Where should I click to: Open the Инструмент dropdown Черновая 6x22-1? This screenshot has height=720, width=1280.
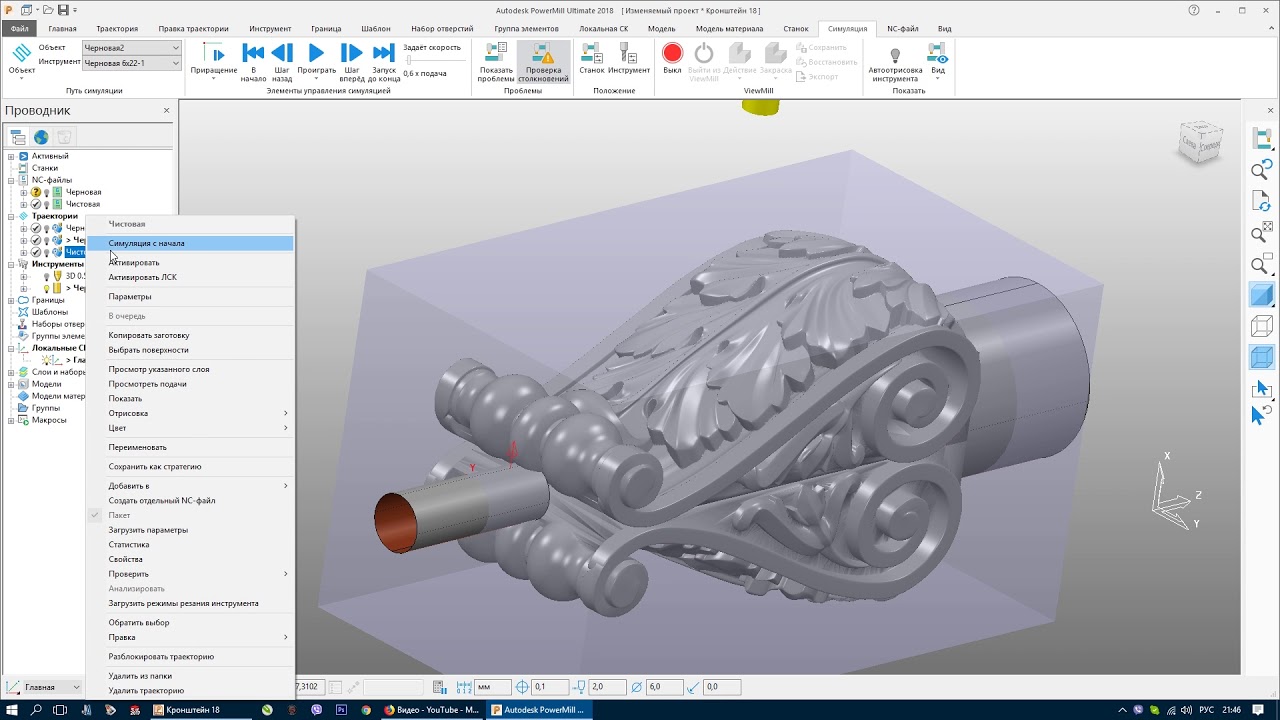(x=132, y=63)
